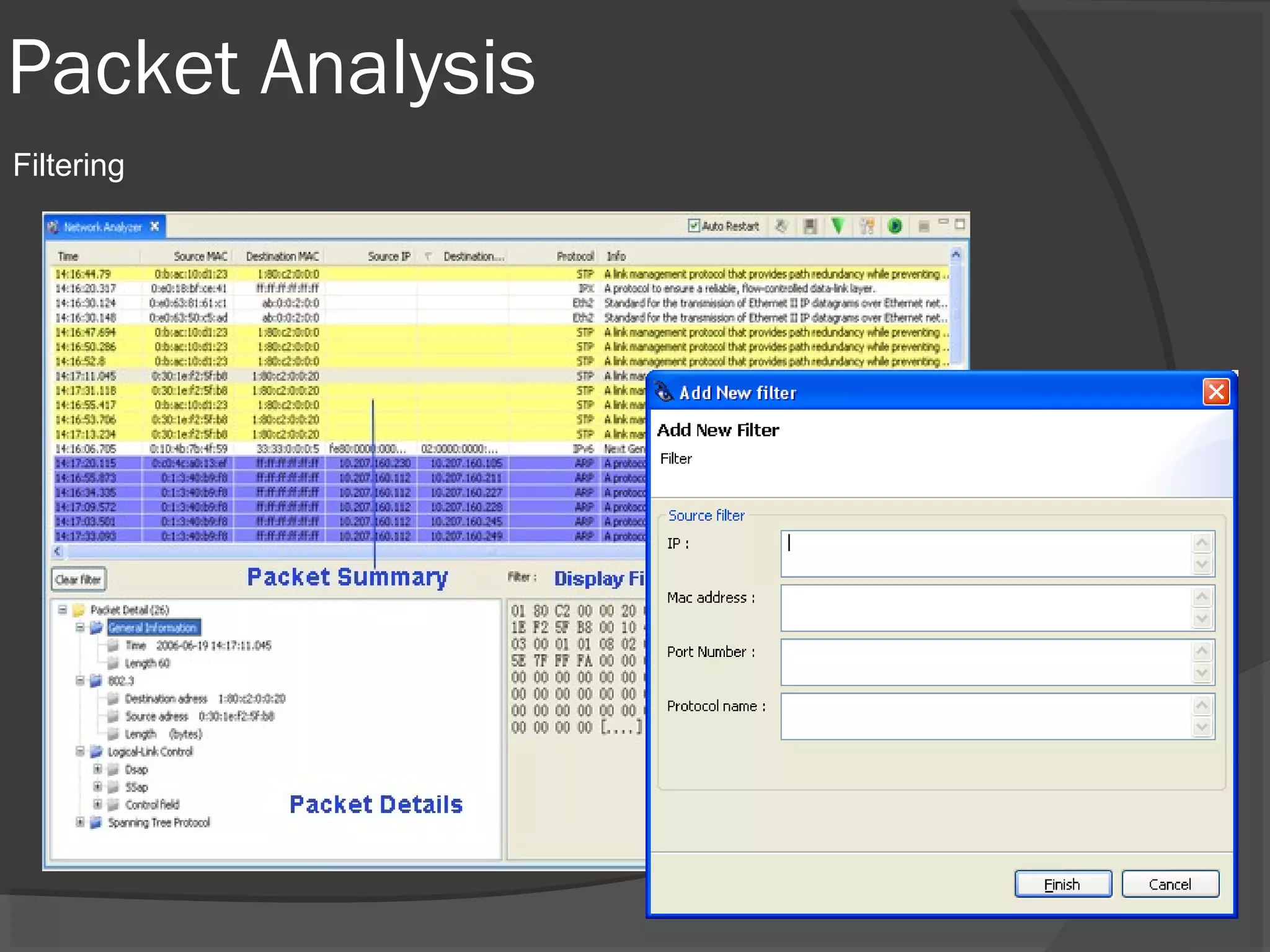Close the Add New filter dialog

pyautogui.click(x=1216, y=392)
